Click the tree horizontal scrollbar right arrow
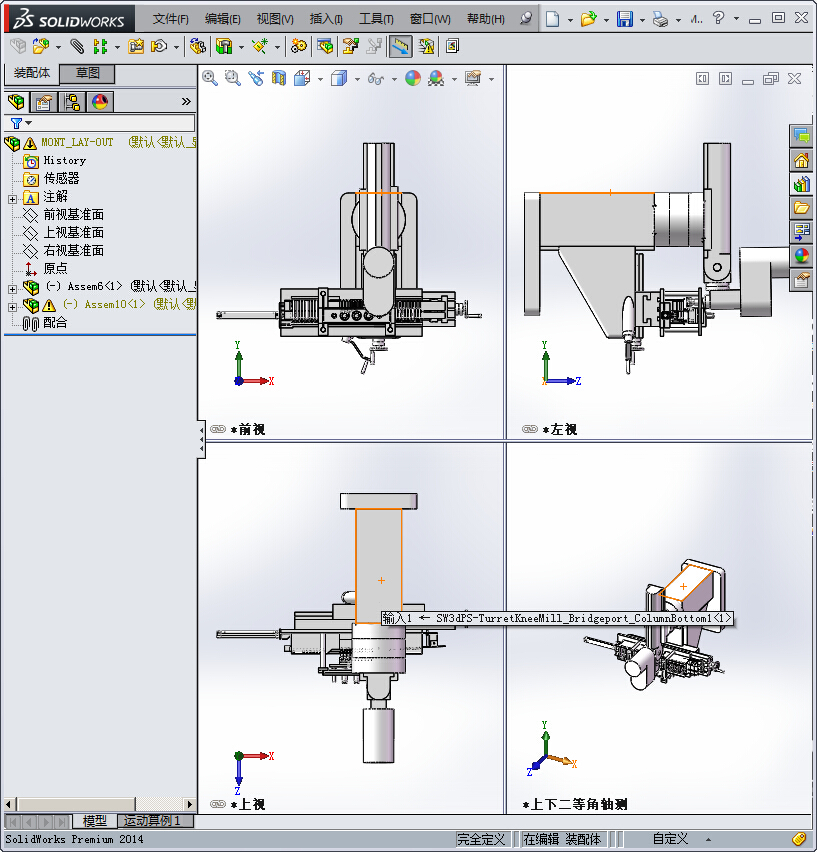 (189, 804)
